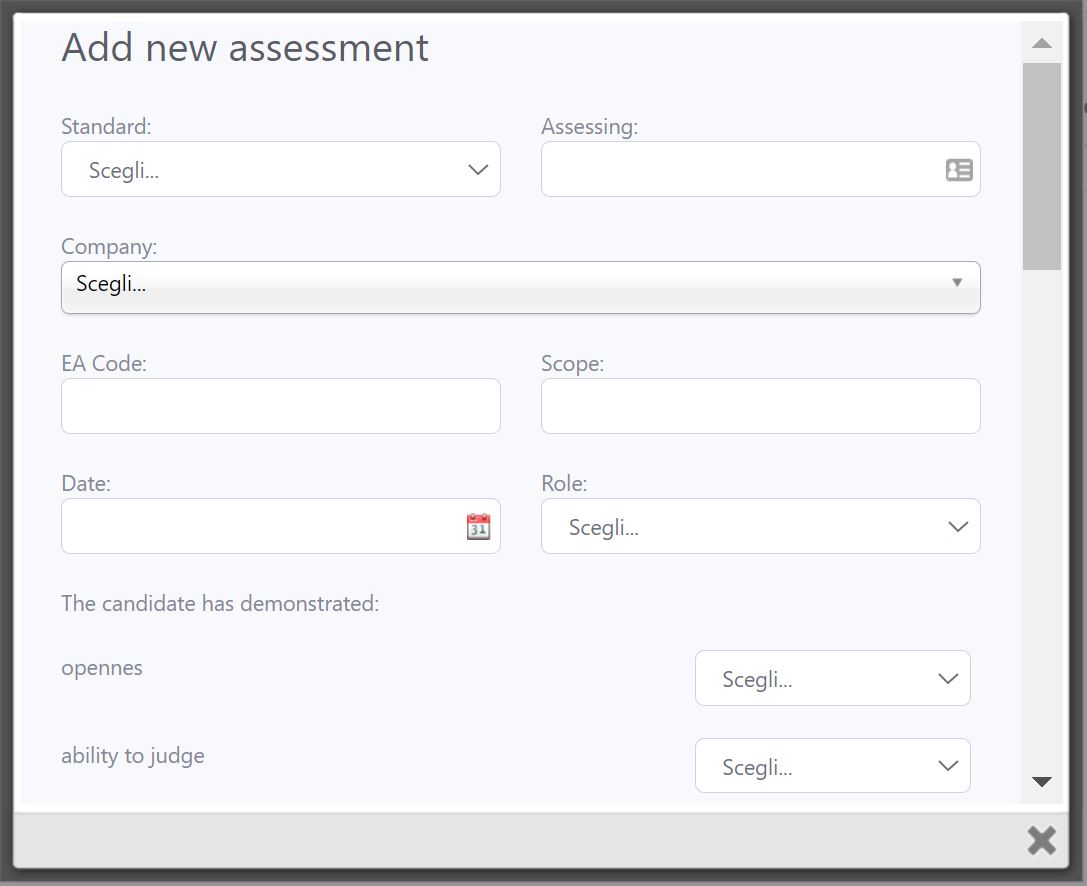1087x886 pixels.
Task: Open the ability to judge dropdown
Action: (832, 767)
